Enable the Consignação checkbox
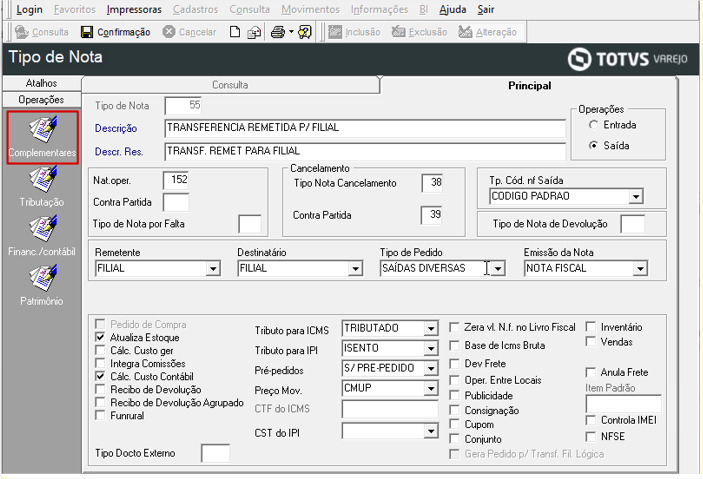 455,410
